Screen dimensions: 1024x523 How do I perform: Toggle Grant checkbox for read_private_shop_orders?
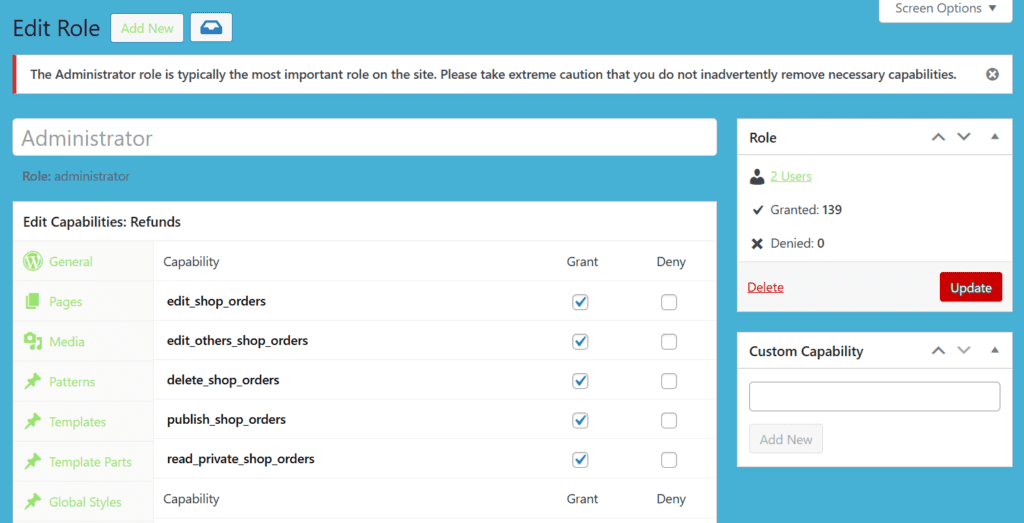(580, 460)
